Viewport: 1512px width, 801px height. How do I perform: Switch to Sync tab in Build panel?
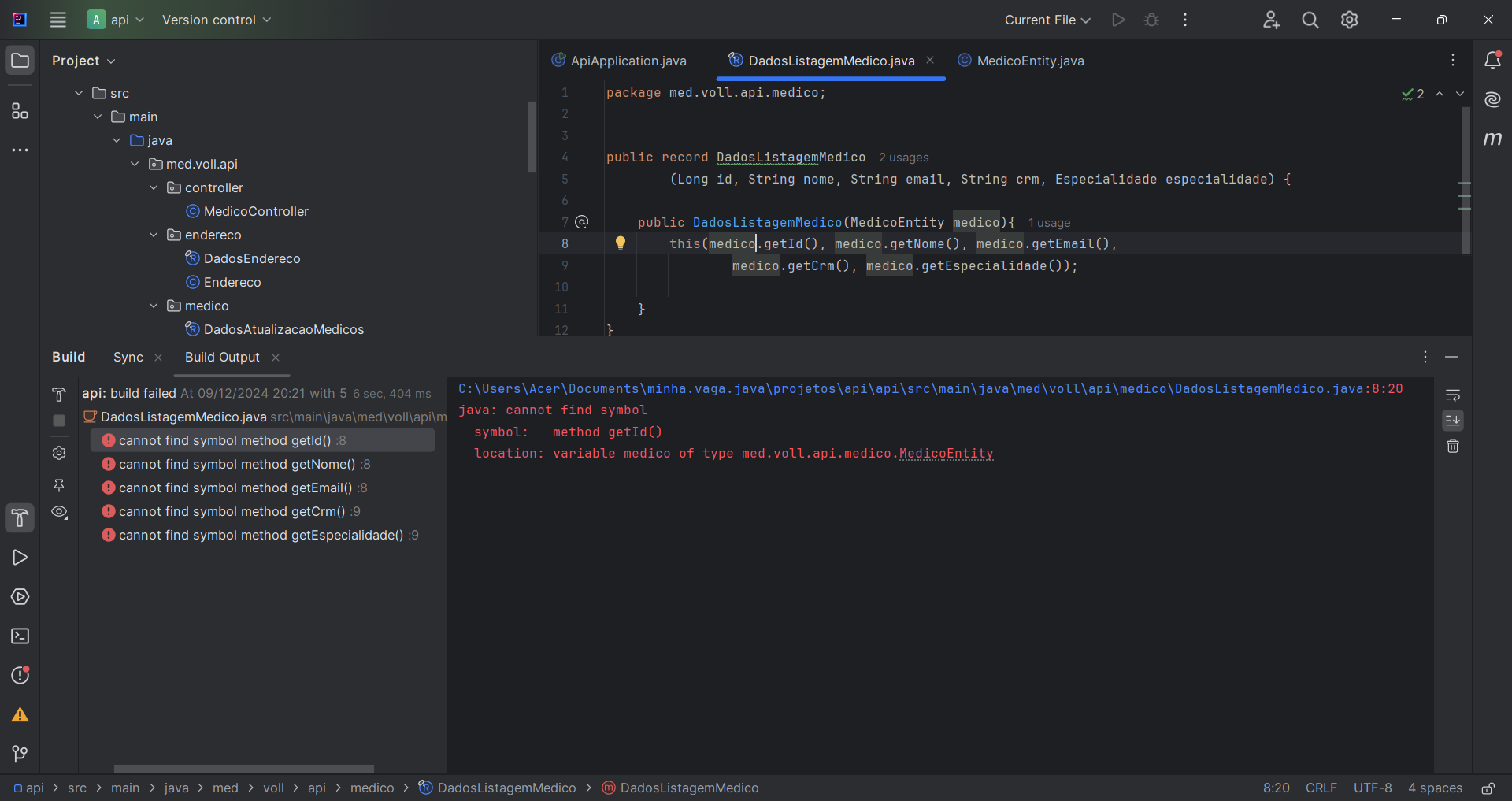tap(128, 357)
